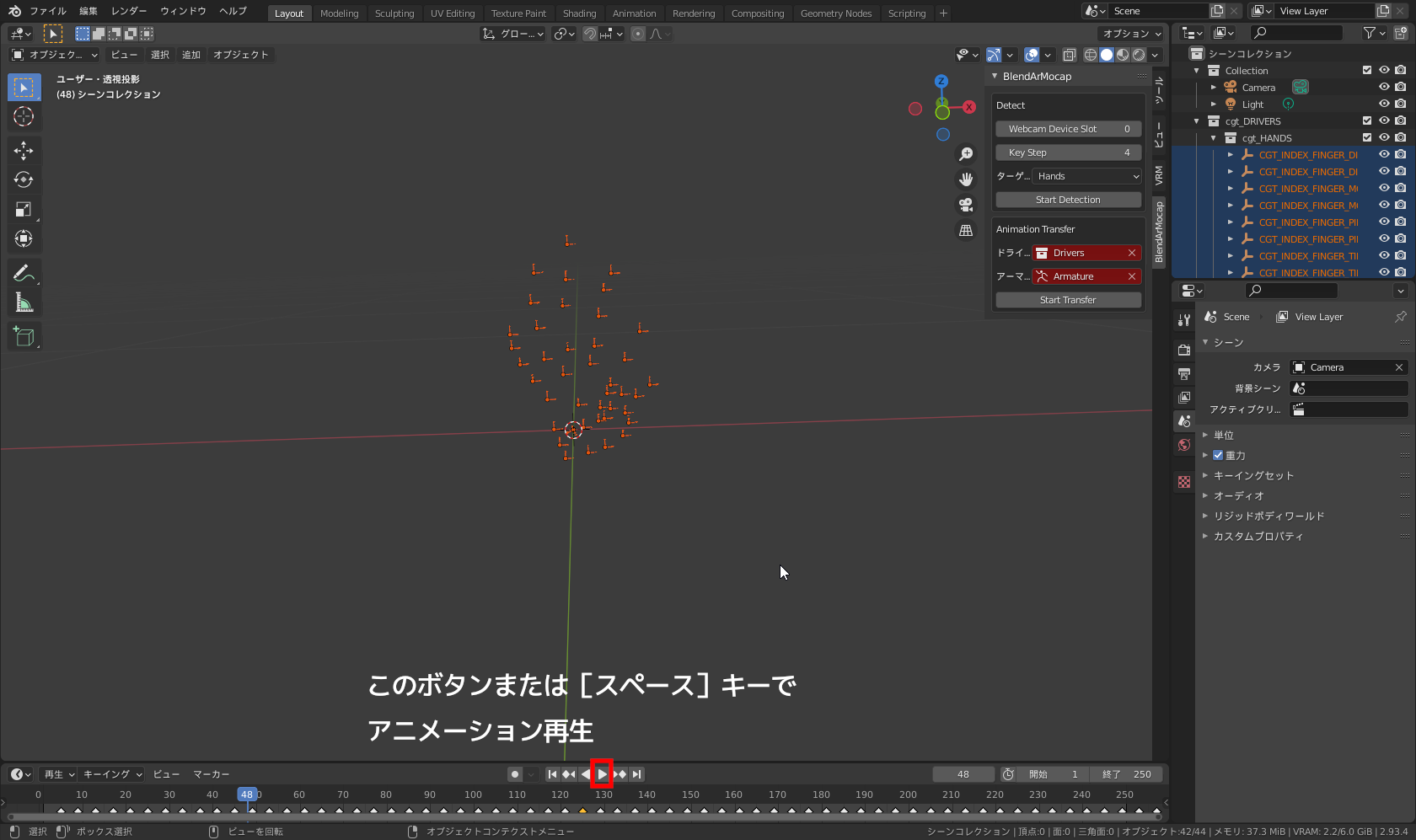Screen dimensions: 1416x840
Task: Open the Tool properties tab
Action: tap(1184, 320)
